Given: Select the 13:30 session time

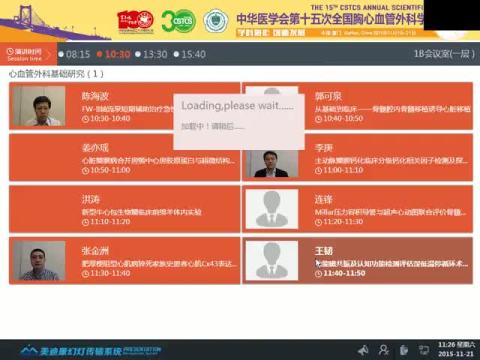Looking at the screenshot, I should click(x=155, y=54).
